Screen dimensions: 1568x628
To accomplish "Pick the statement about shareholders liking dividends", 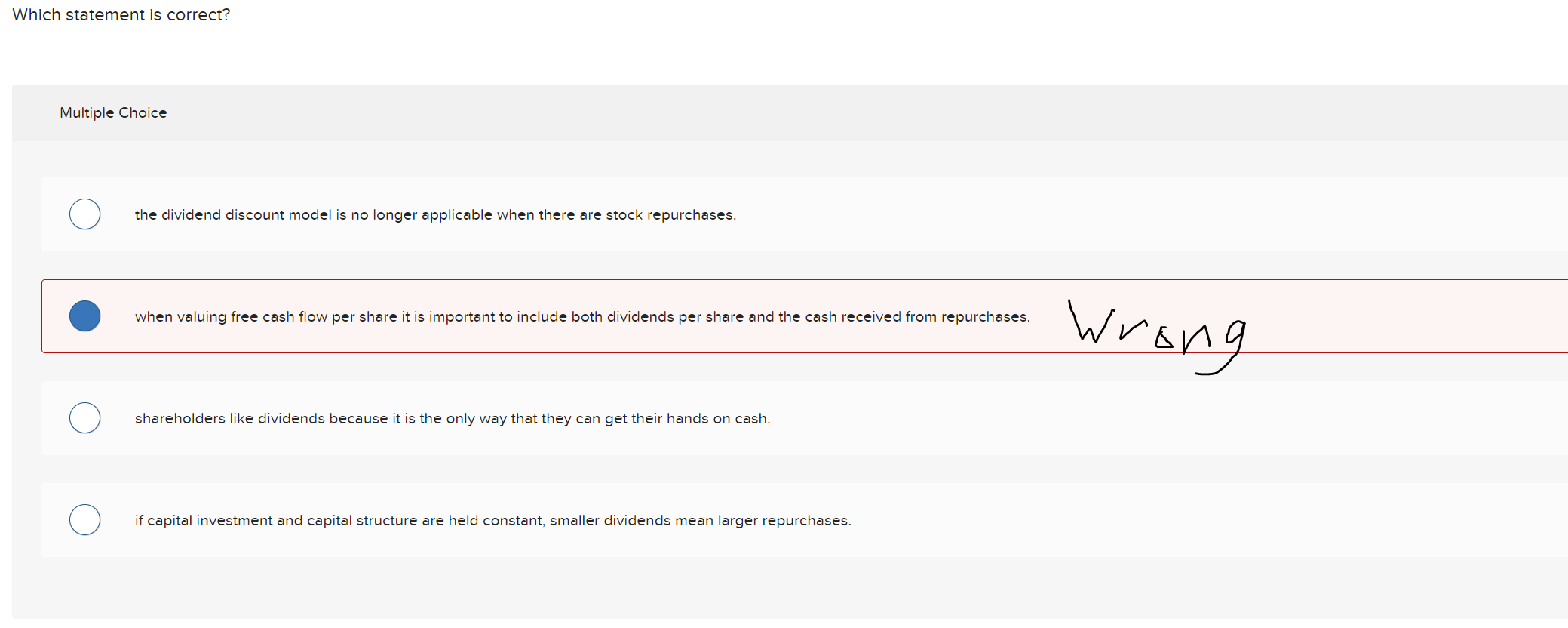I will 453,418.
